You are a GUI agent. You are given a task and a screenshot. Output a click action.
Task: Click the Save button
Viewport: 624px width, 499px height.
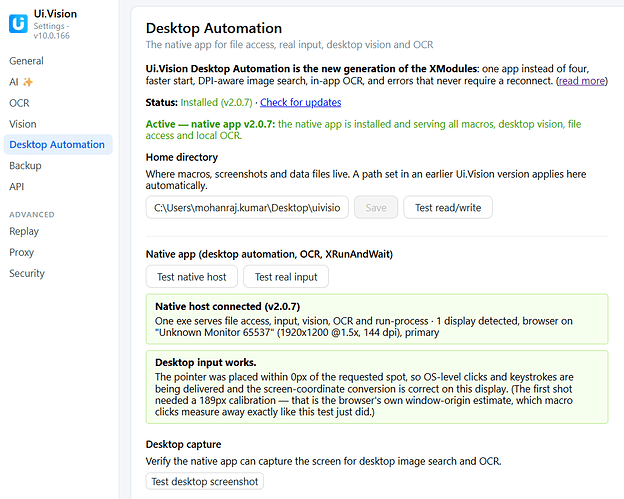376,207
